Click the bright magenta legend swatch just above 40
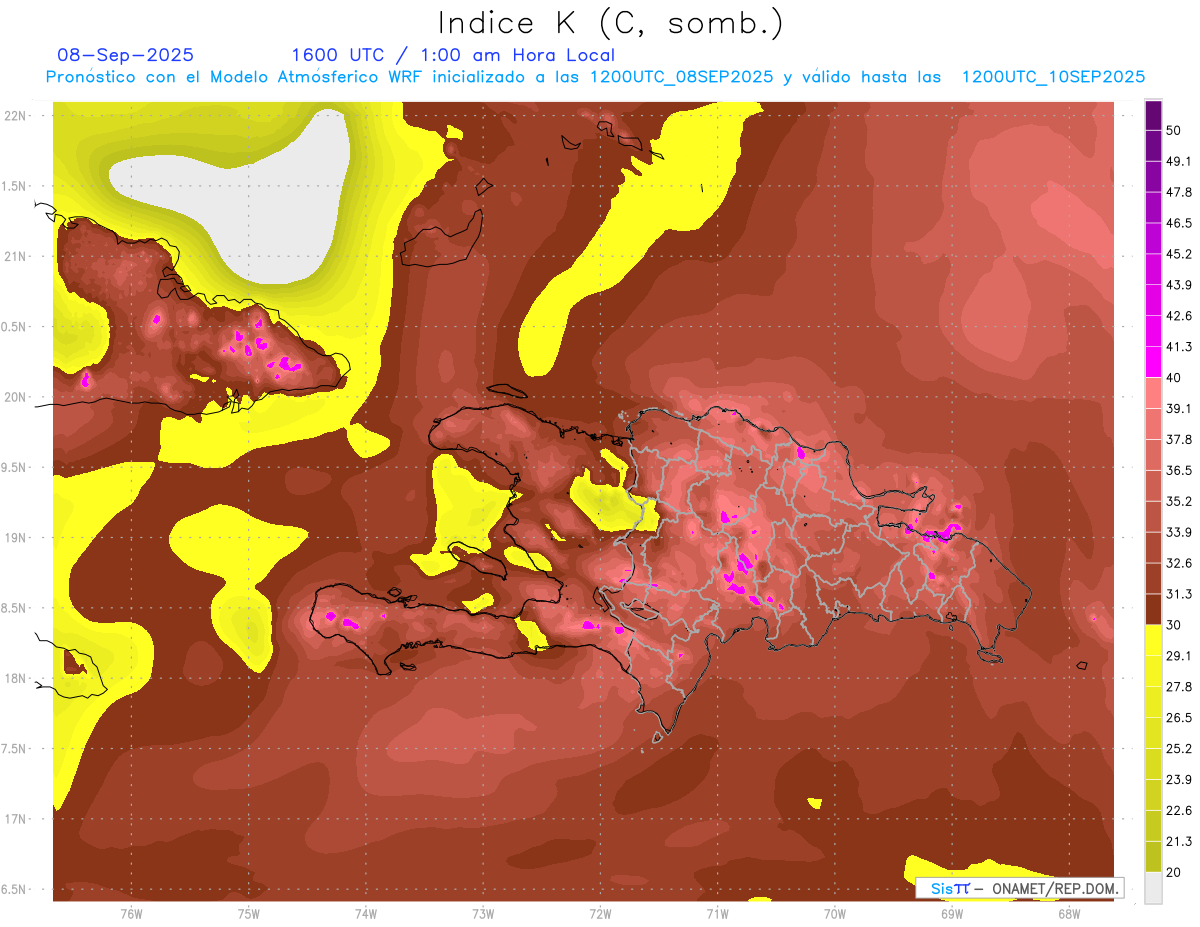1200x927 pixels. click(1153, 362)
